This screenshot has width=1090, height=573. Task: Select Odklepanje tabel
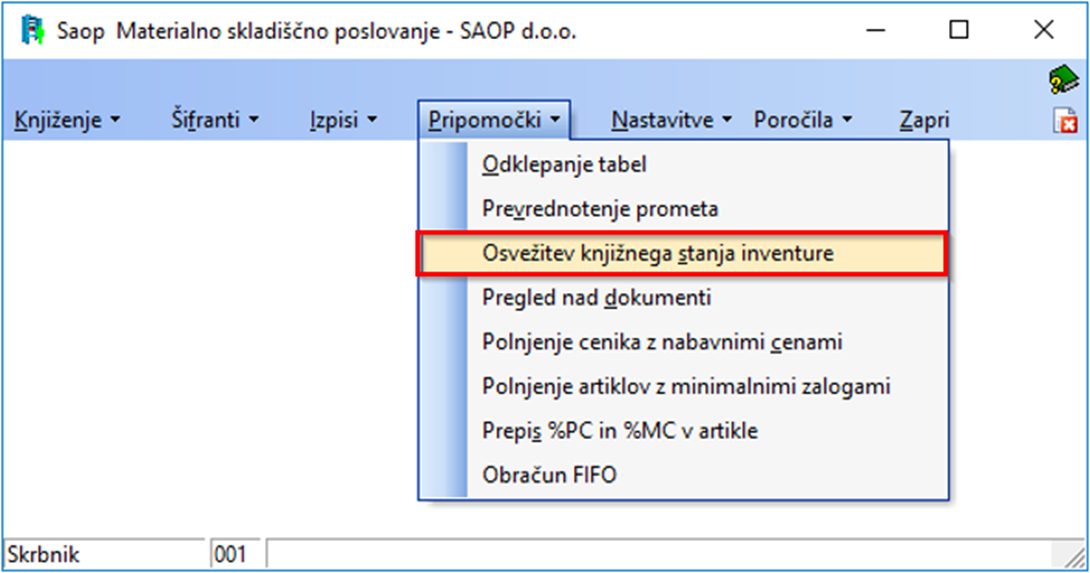point(683,165)
